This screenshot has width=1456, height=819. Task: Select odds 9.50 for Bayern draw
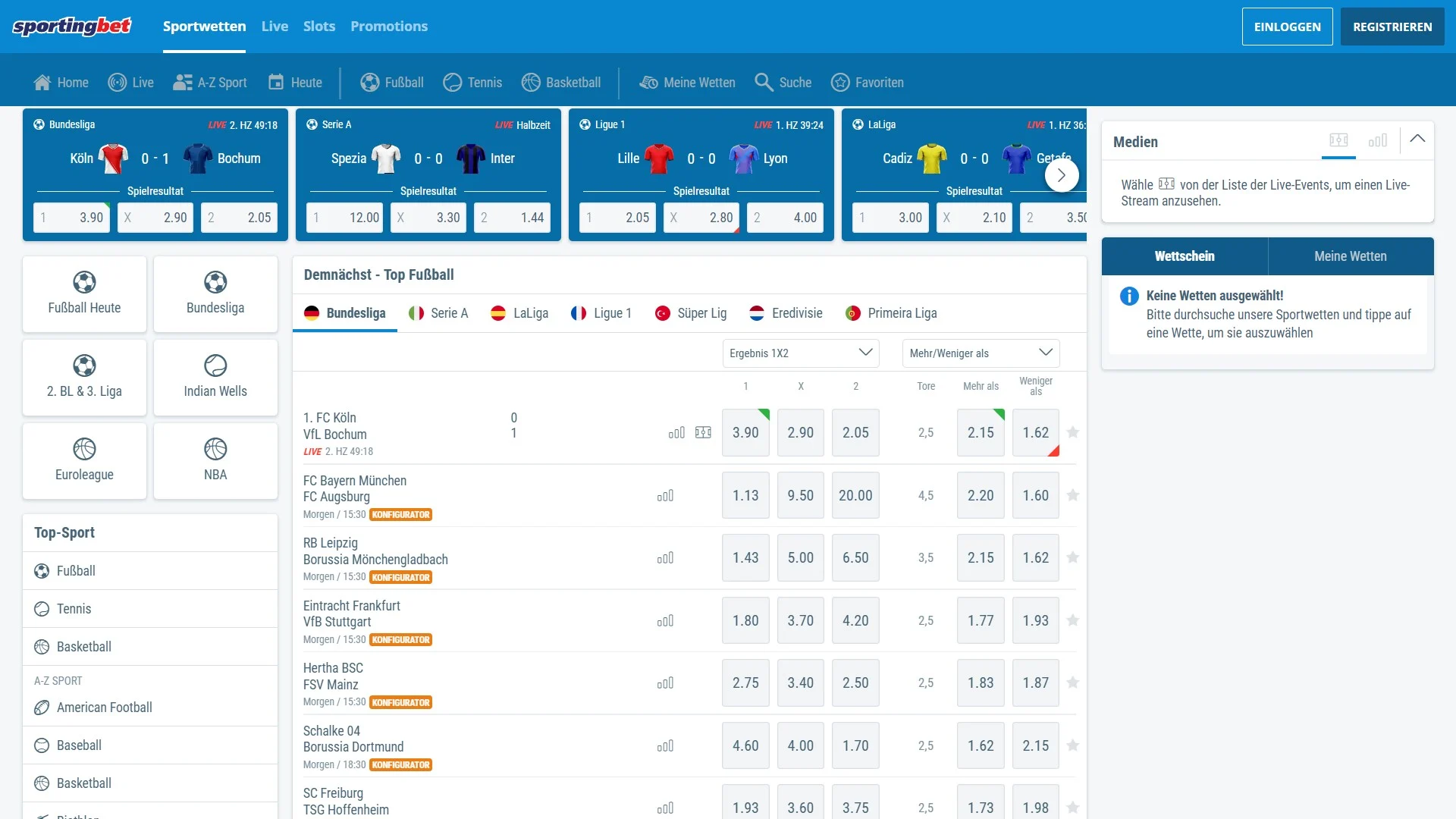point(800,495)
